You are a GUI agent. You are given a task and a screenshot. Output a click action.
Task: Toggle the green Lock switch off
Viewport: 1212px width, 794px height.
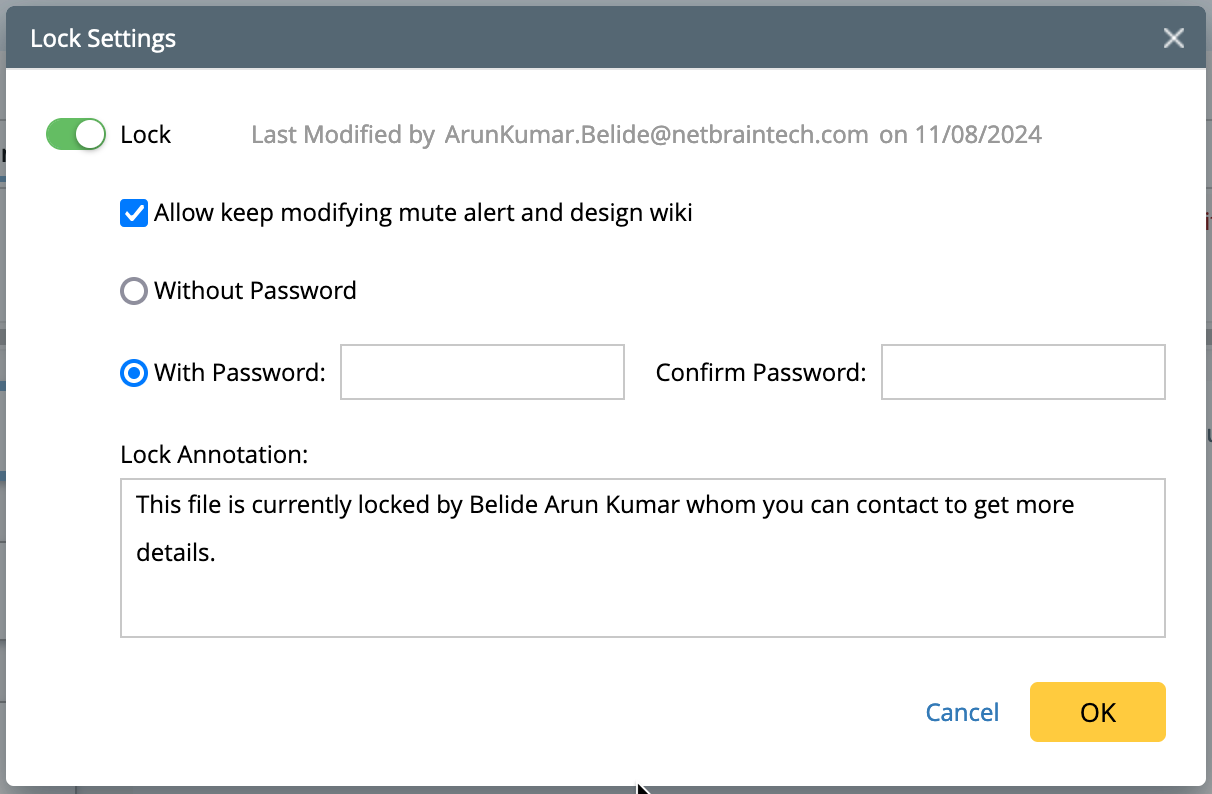coord(76,134)
